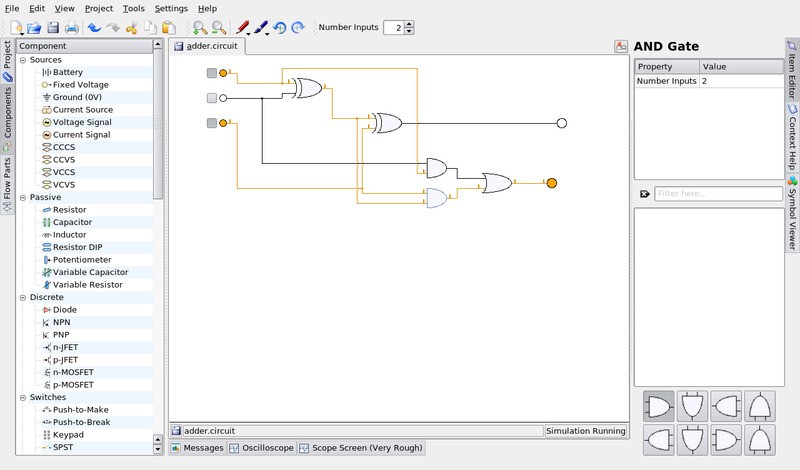Toggle the top logic input button in circuit
The image size is (800, 470).
click(211, 73)
